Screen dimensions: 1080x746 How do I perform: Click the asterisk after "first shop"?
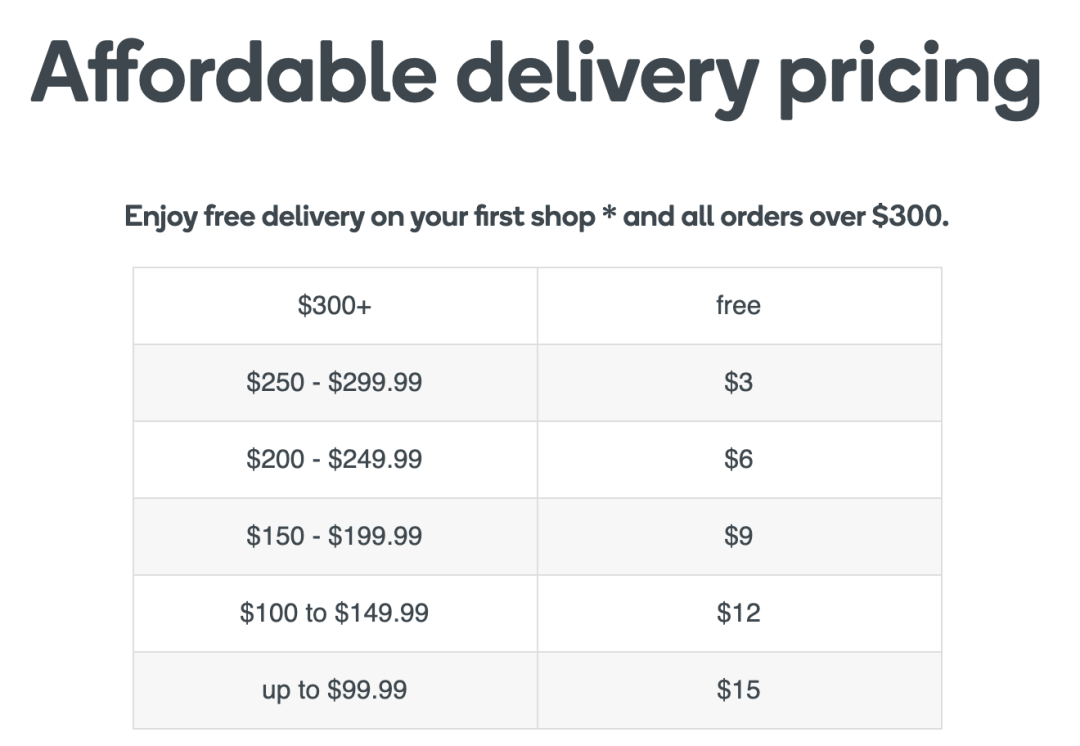608,214
